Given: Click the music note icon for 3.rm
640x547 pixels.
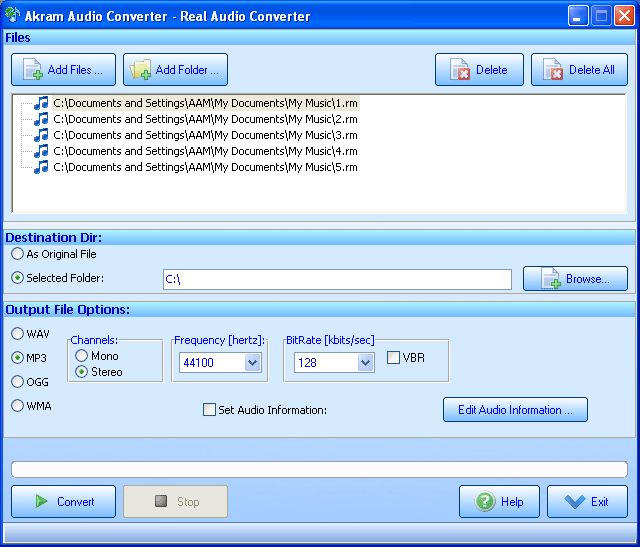Looking at the screenshot, I should coord(41,135).
